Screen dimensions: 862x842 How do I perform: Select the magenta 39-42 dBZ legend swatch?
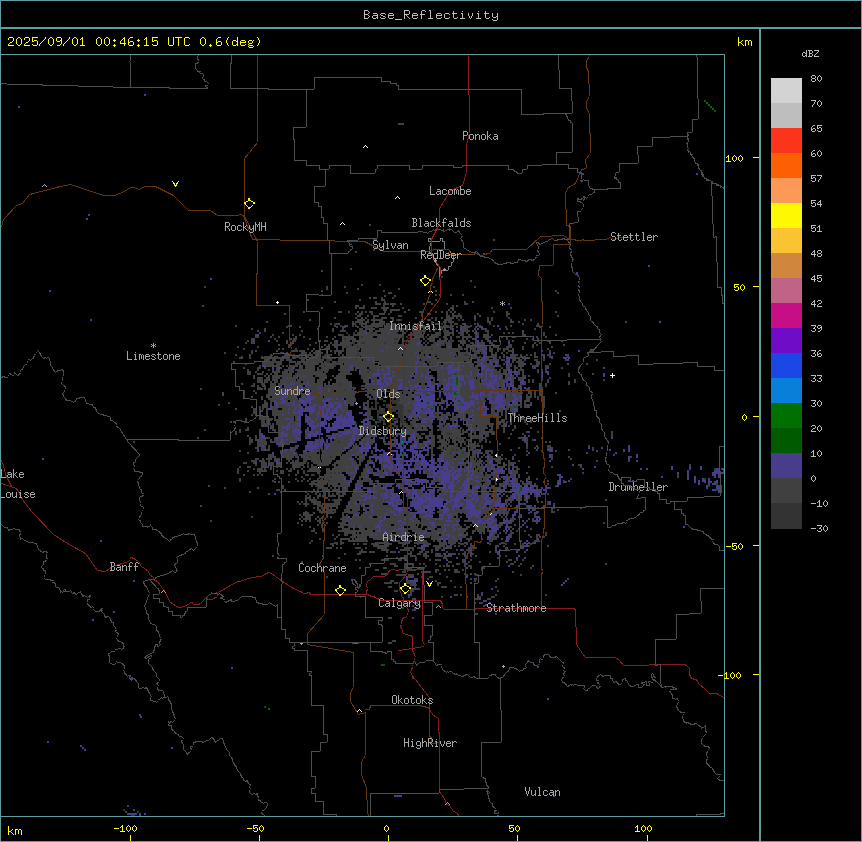pyautogui.click(x=786, y=315)
